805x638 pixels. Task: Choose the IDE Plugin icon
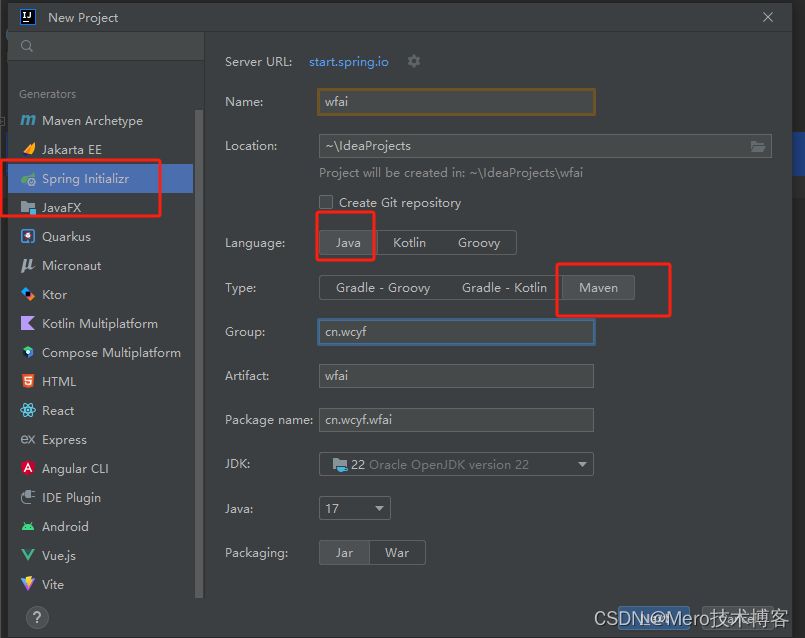coord(28,497)
